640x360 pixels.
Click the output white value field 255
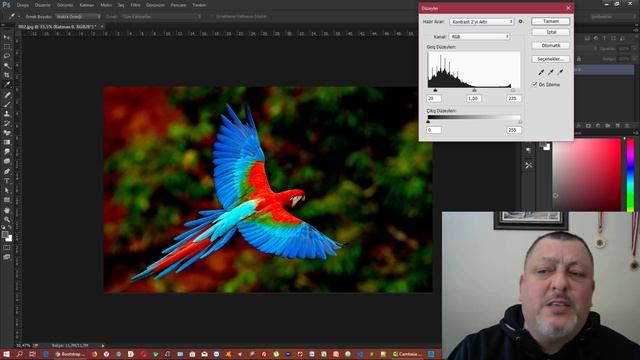pos(513,130)
